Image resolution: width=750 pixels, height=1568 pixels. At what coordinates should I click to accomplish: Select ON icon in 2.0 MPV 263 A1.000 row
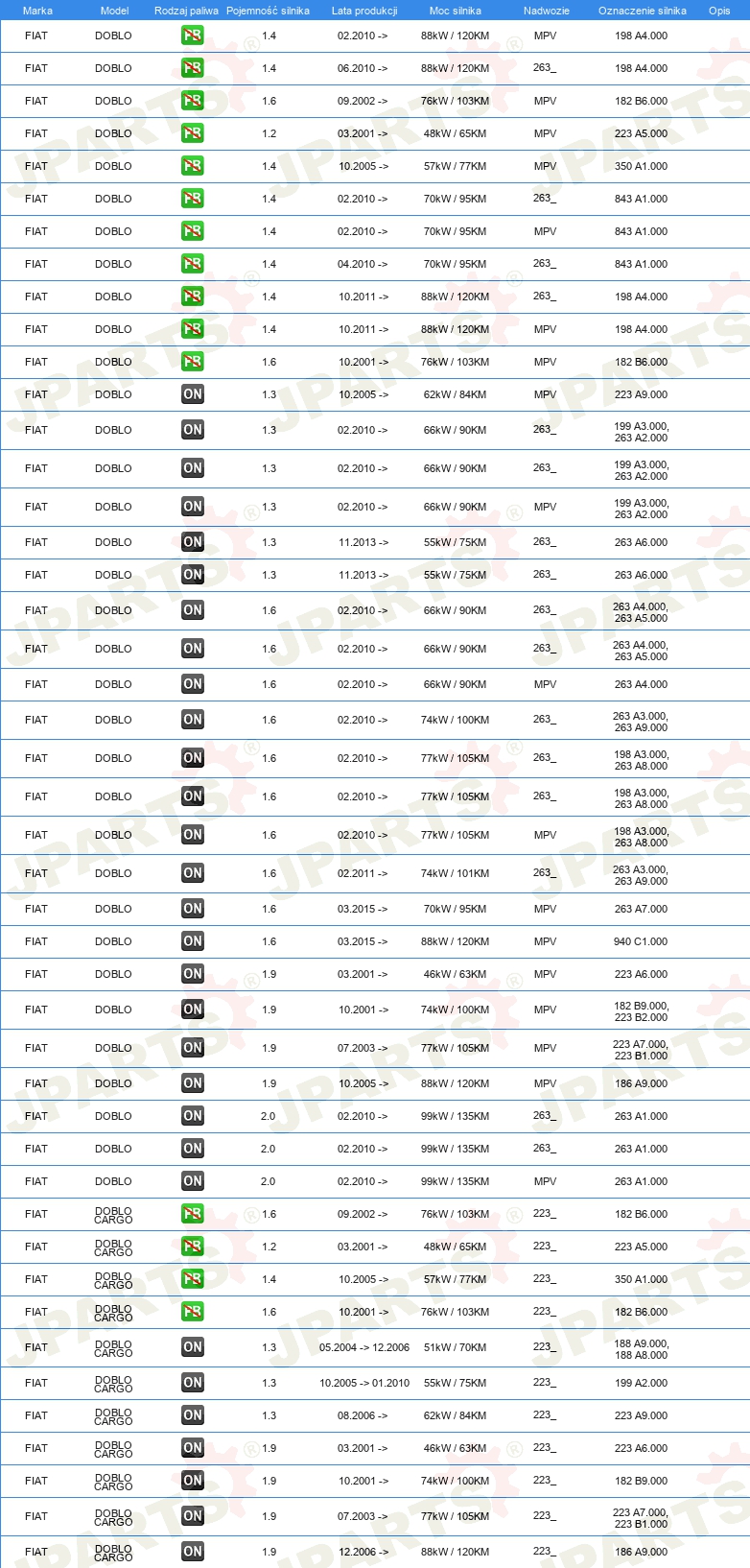[x=193, y=1181]
